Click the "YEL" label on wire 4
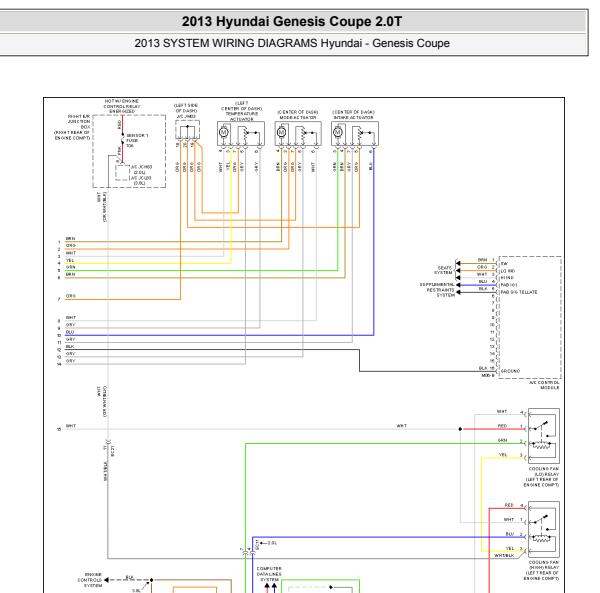 pos(70,260)
